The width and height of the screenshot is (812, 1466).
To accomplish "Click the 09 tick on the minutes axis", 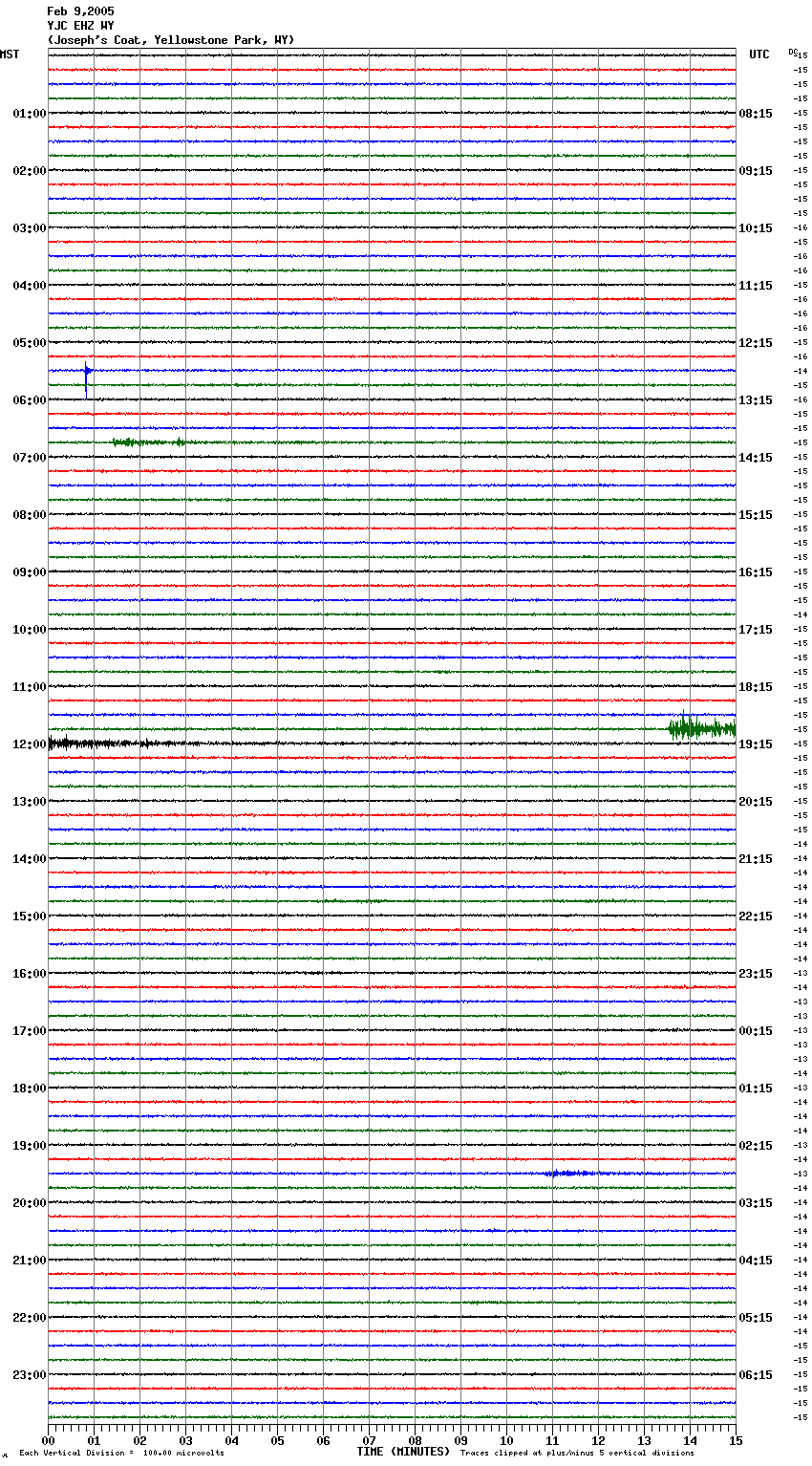I will click(460, 1441).
